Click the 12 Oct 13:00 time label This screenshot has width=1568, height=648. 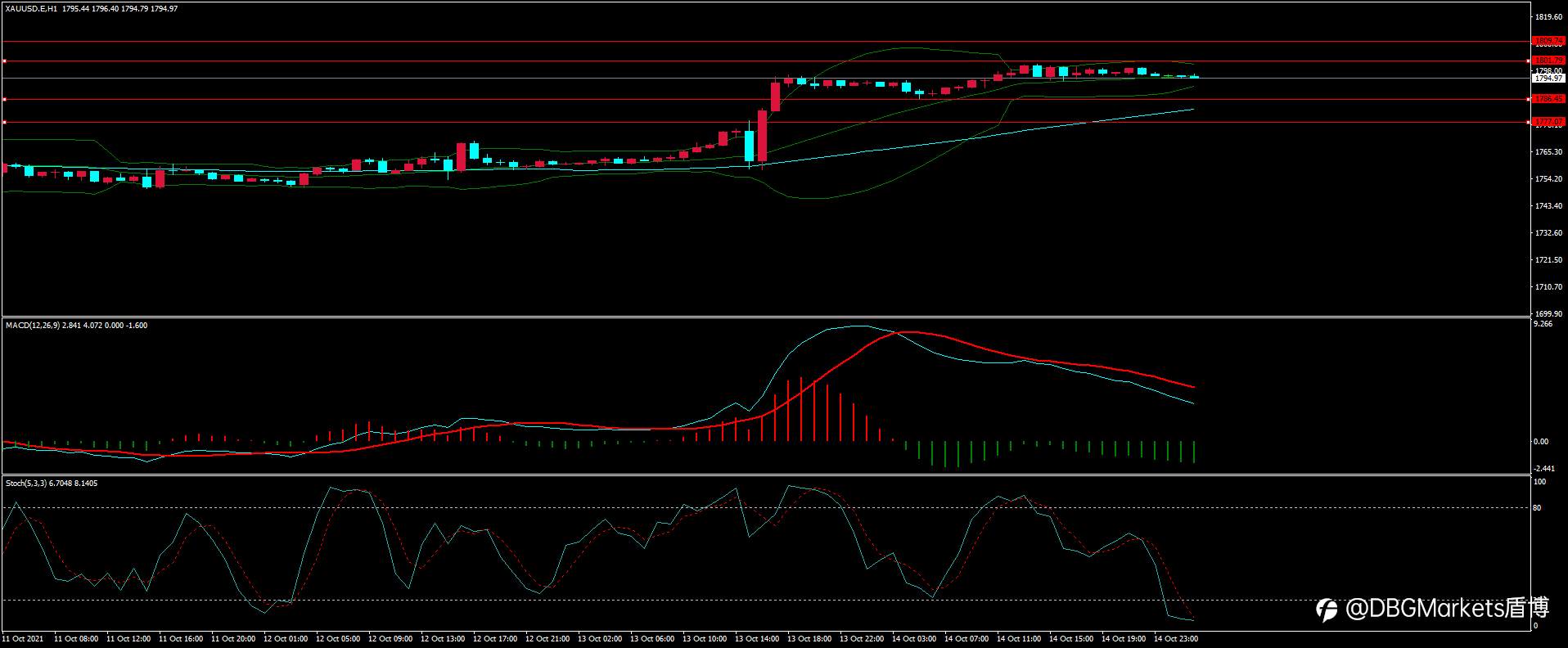[x=443, y=638]
